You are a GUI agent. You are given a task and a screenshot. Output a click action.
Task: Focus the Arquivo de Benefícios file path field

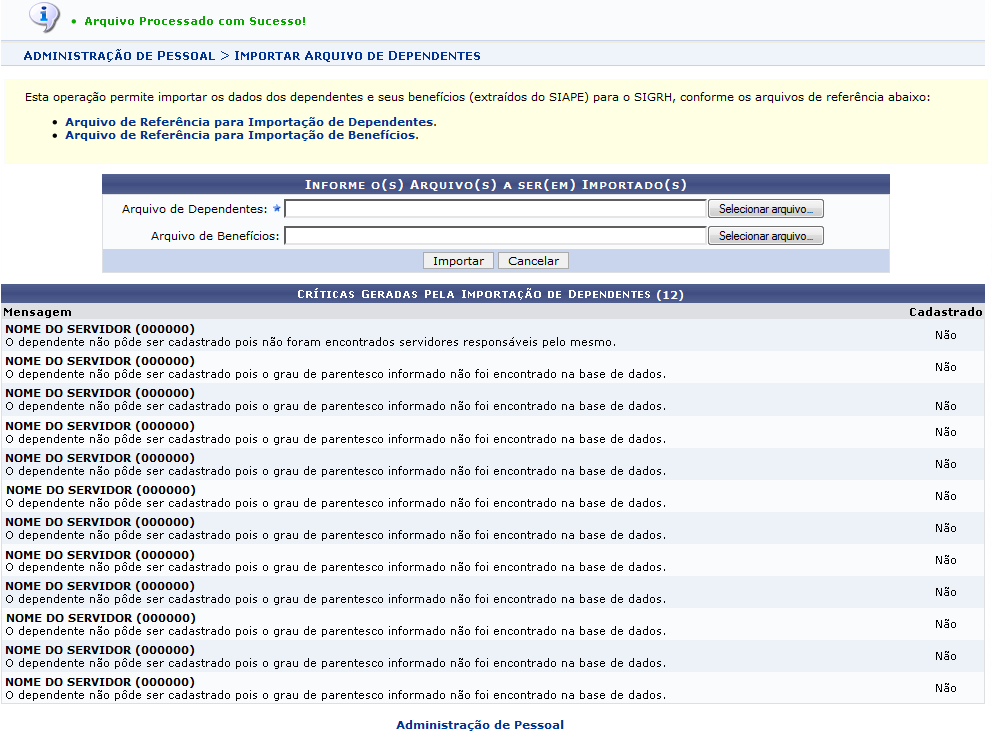(x=495, y=236)
